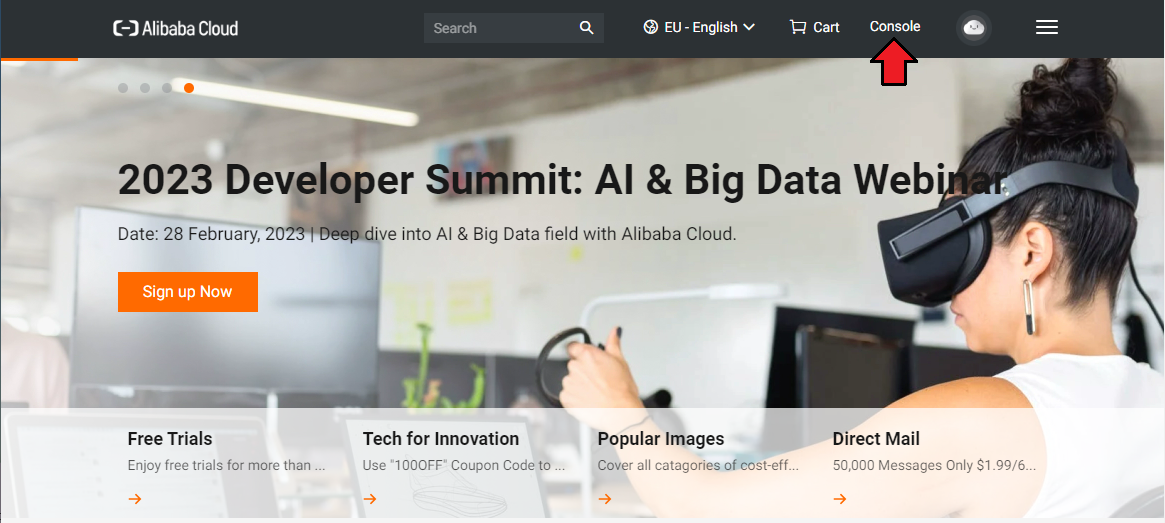This screenshot has height=523, width=1165.
Task: Open the Popular Images heading
Action: click(x=661, y=439)
